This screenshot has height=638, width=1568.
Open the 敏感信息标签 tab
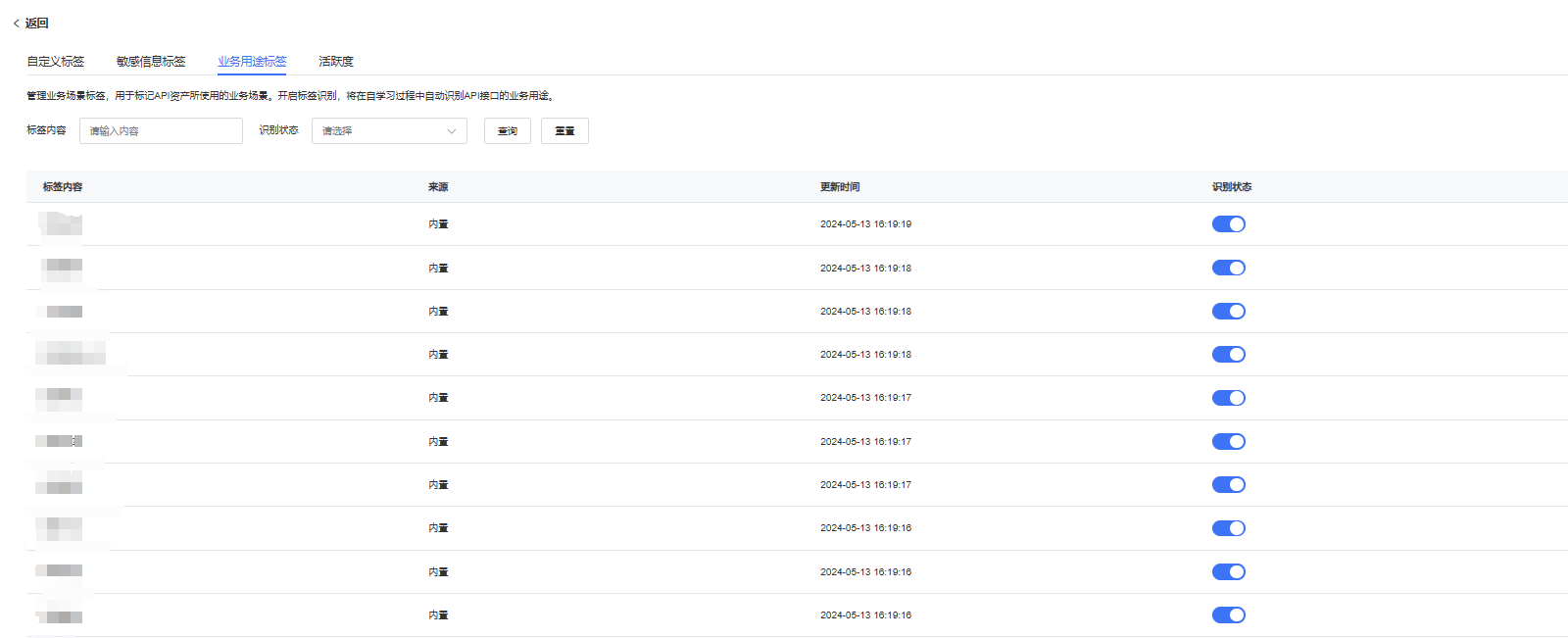click(x=151, y=61)
